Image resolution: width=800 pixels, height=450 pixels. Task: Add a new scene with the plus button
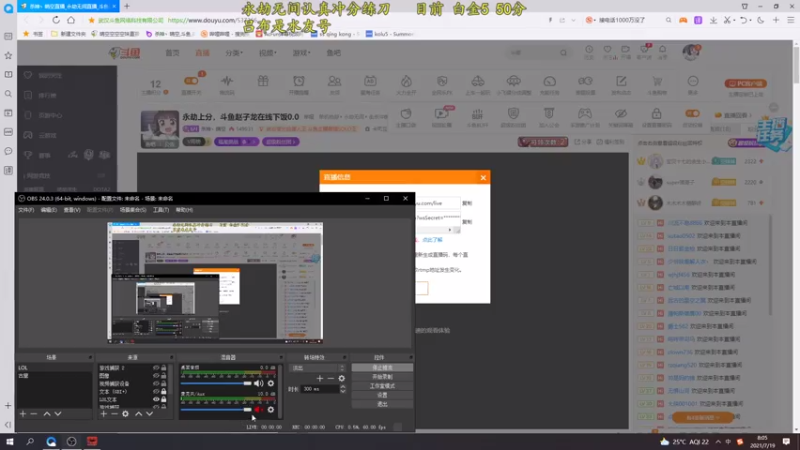[x=22, y=414]
